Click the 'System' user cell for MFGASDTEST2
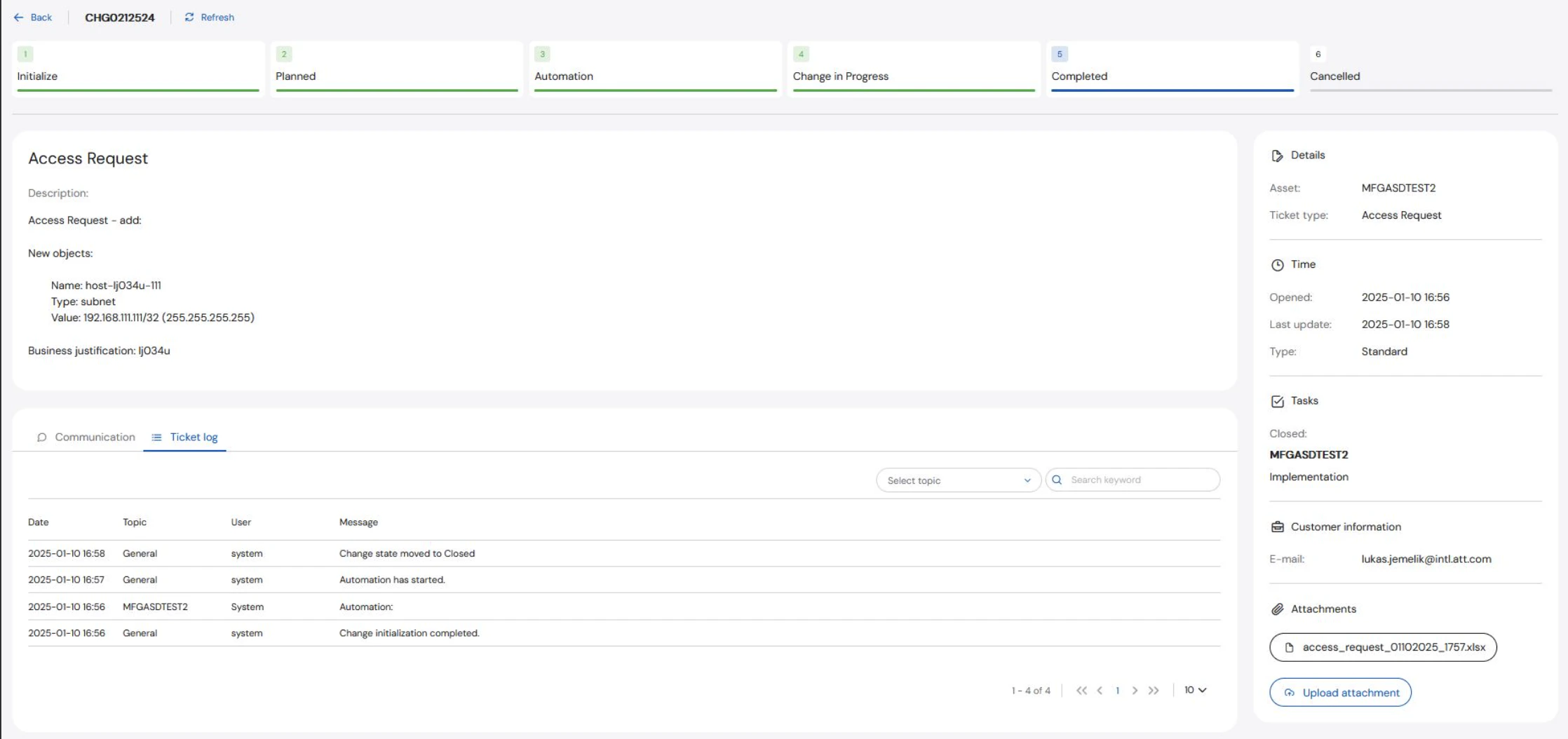The width and height of the screenshot is (1568, 739). click(x=248, y=607)
